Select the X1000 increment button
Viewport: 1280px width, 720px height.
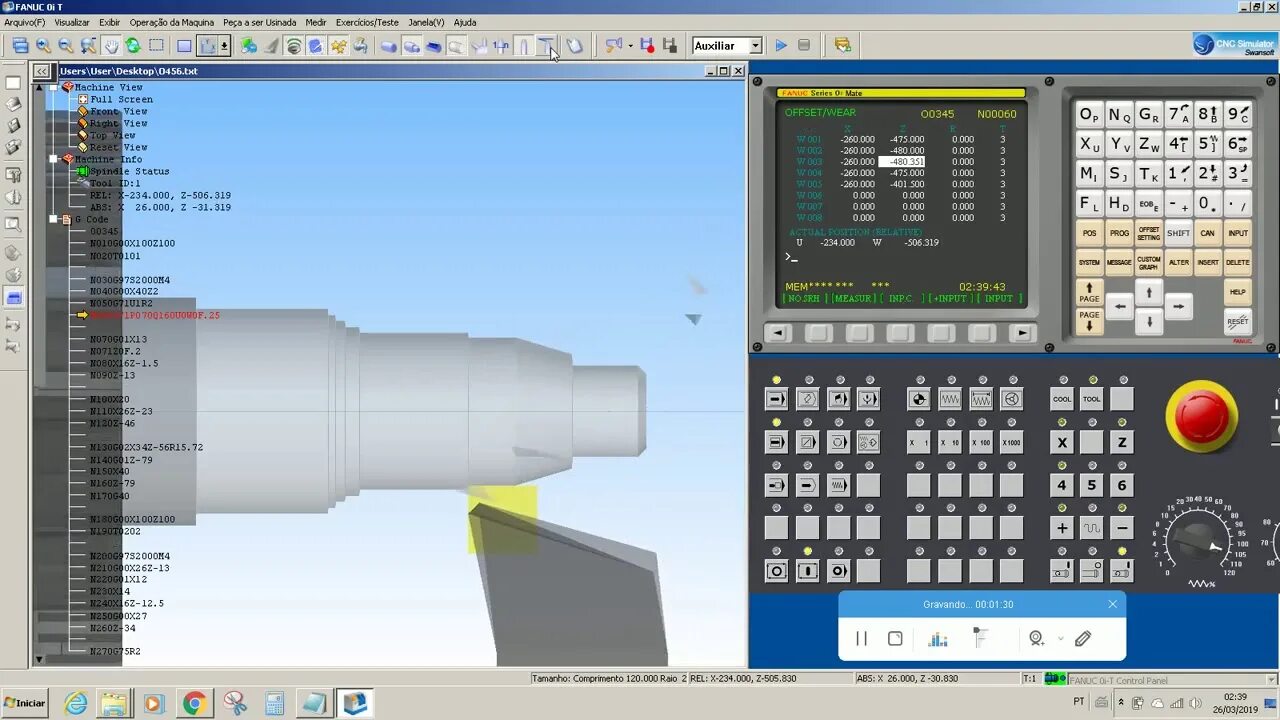click(x=1012, y=442)
